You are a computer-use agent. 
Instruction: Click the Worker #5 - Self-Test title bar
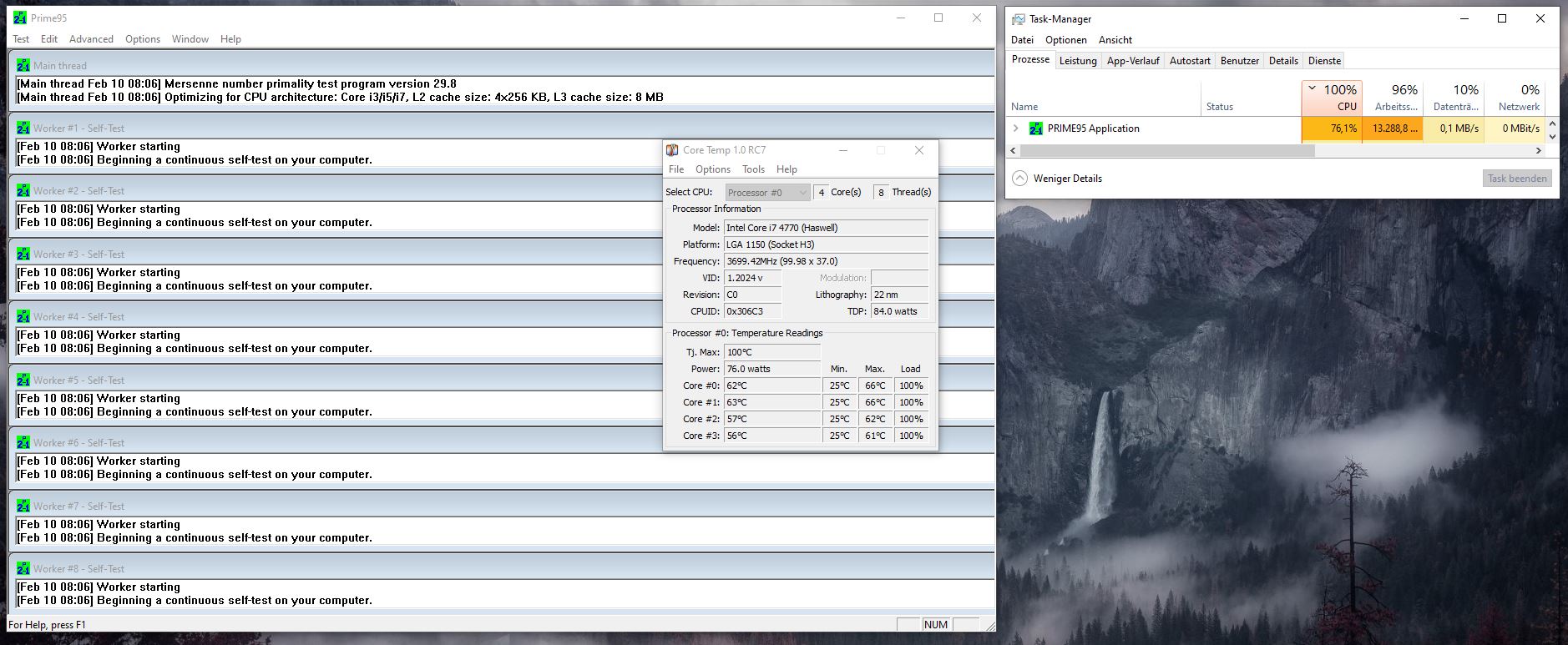coord(501,380)
